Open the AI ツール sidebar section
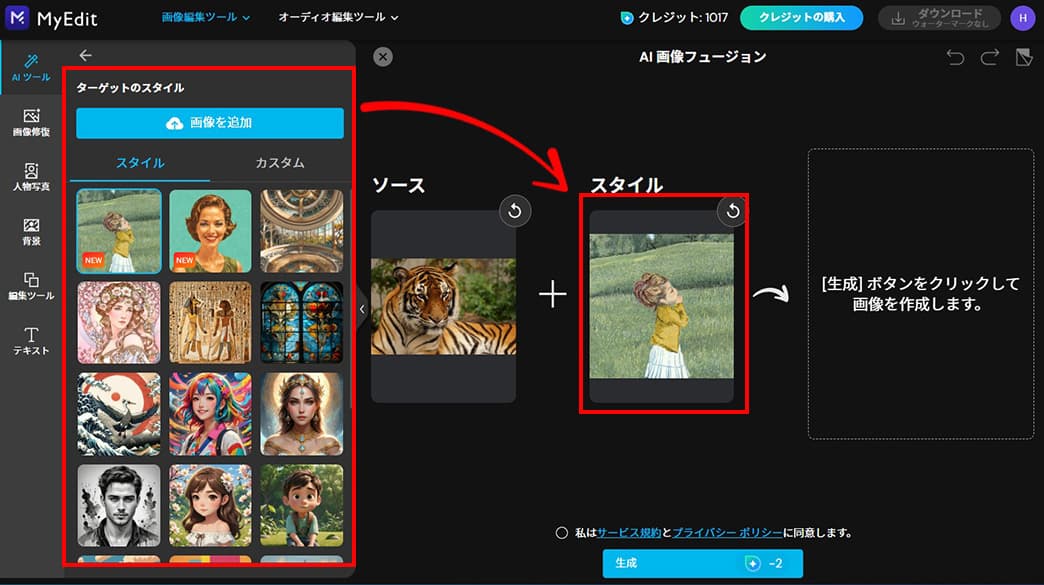The height and width of the screenshot is (585, 1044). coord(31,68)
